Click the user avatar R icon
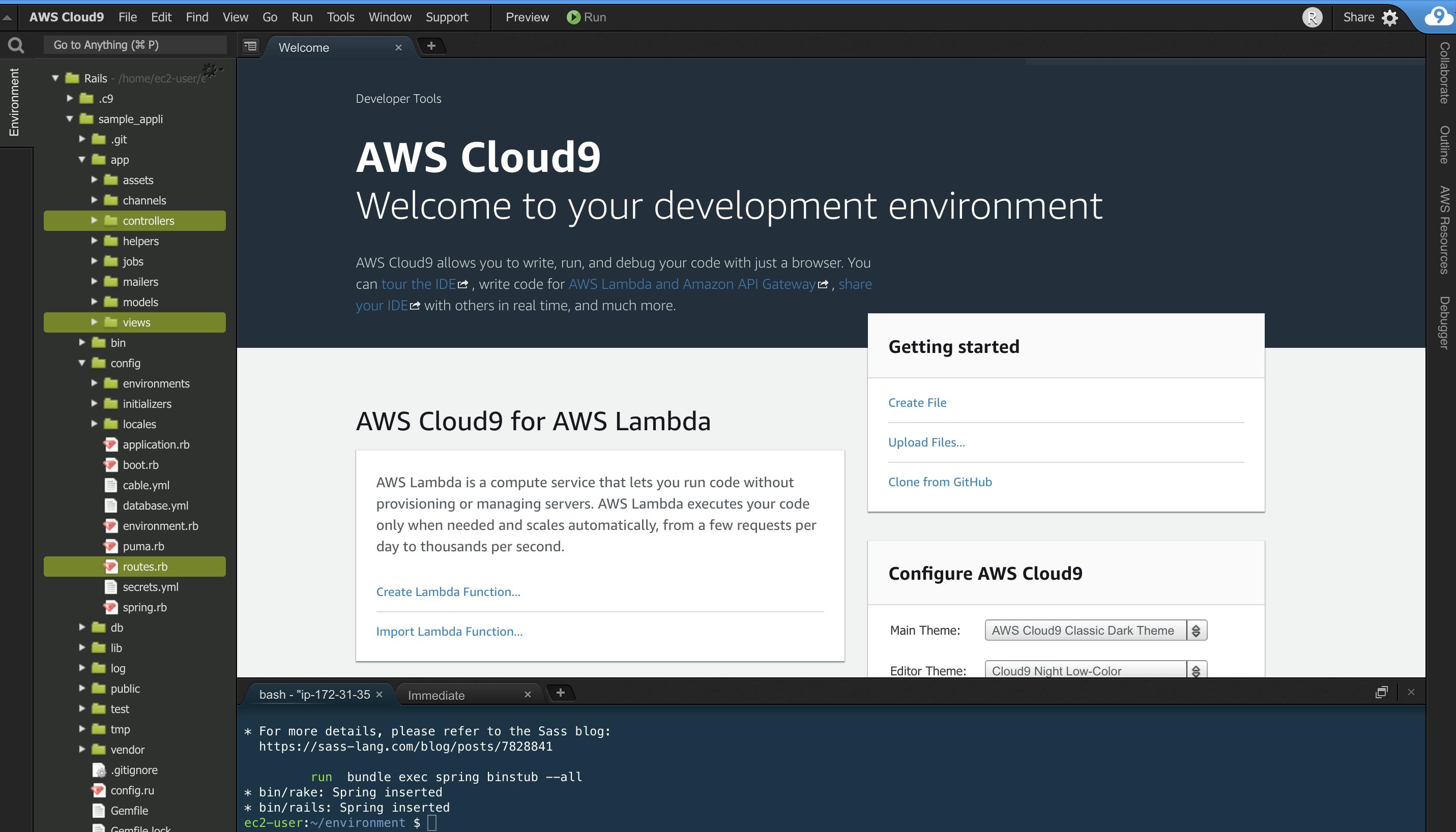 pyautogui.click(x=1312, y=18)
